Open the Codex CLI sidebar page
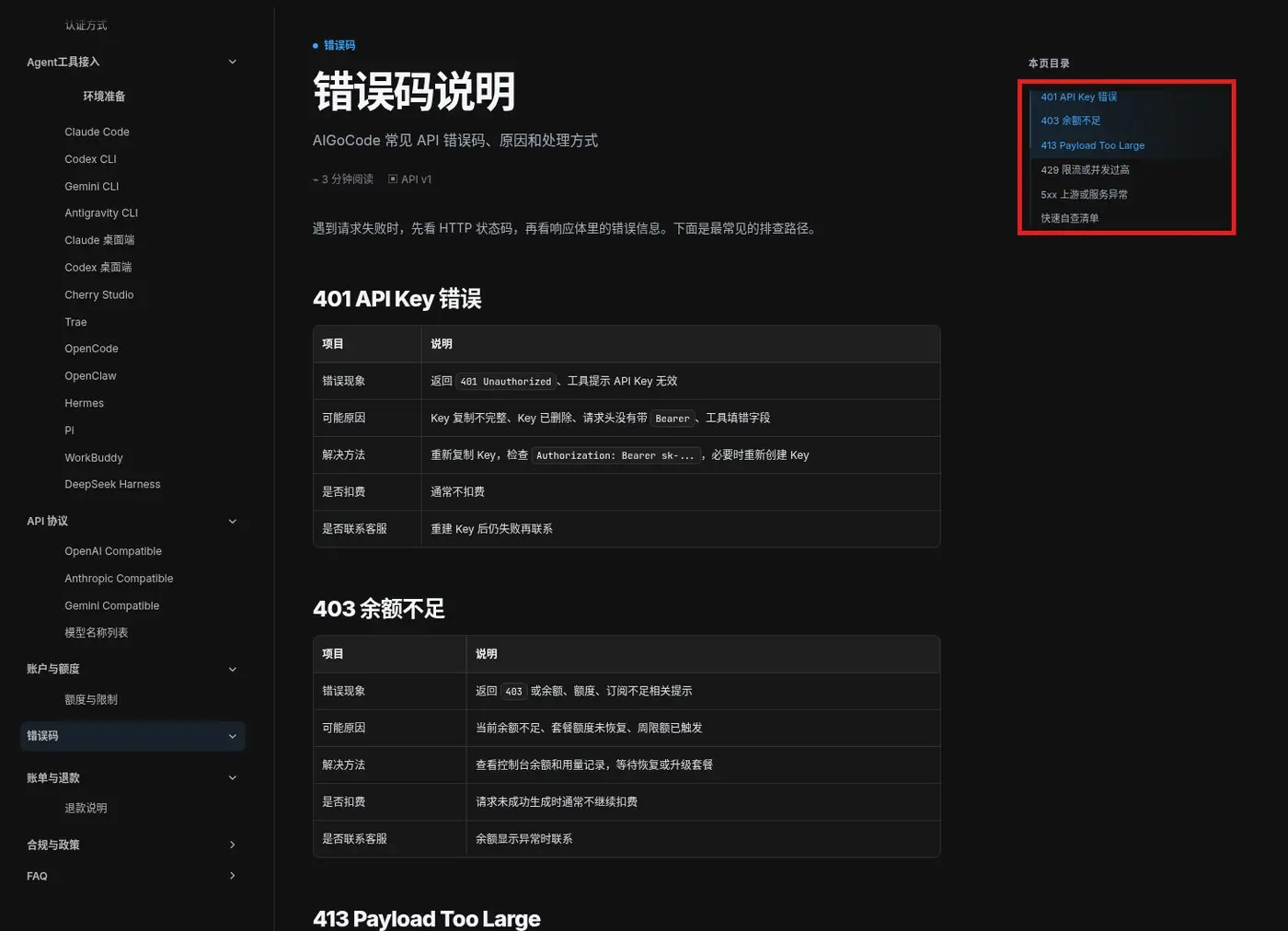Image resolution: width=1288 pixels, height=931 pixels. click(90, 159)
